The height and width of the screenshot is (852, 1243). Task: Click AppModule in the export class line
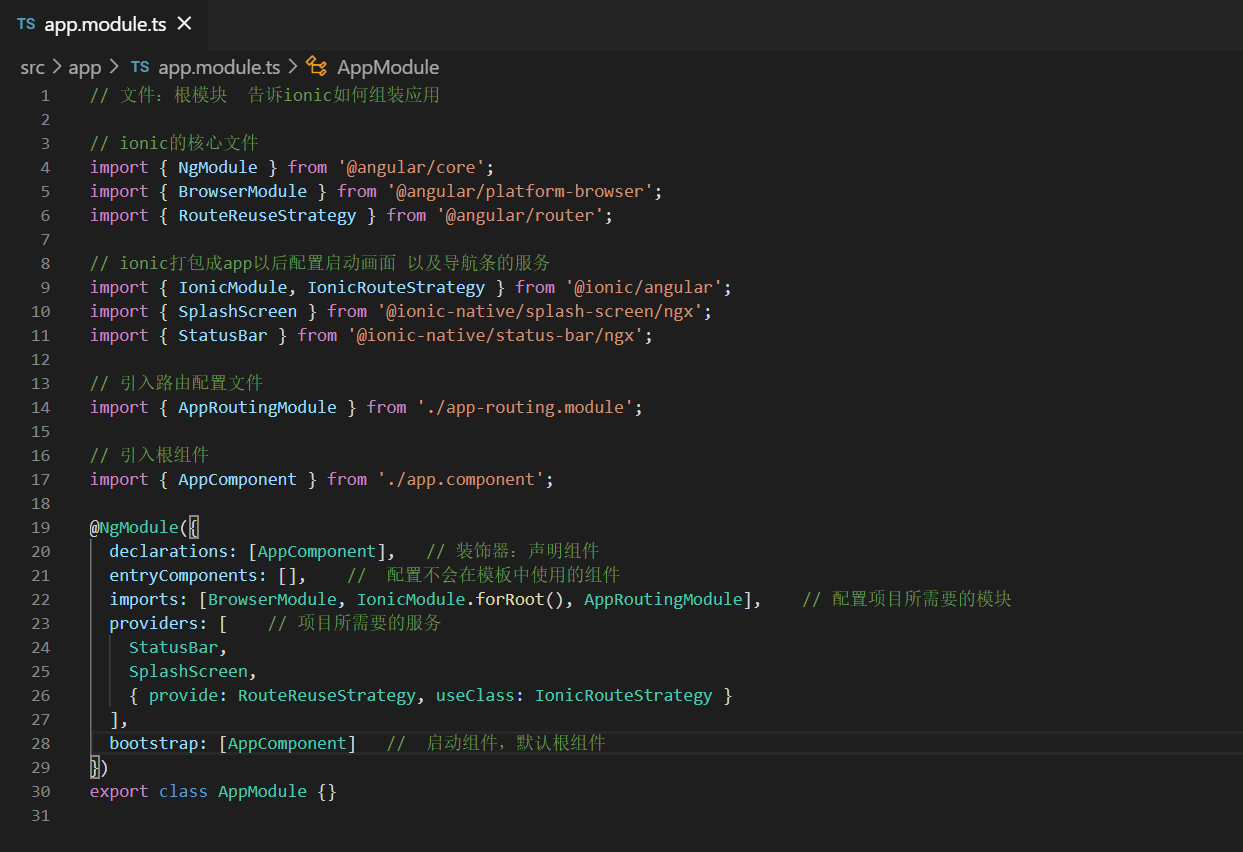(262, 791)
